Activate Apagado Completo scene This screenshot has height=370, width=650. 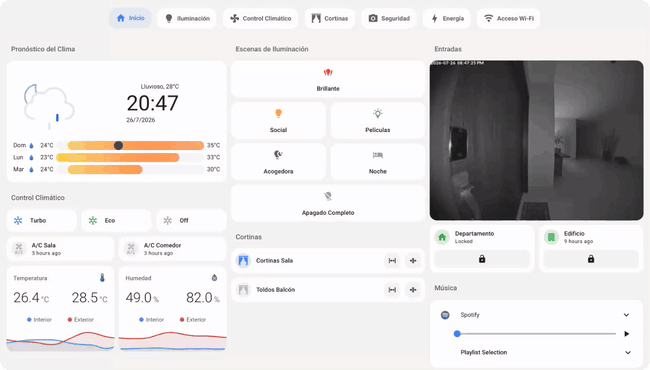(328, 203)
